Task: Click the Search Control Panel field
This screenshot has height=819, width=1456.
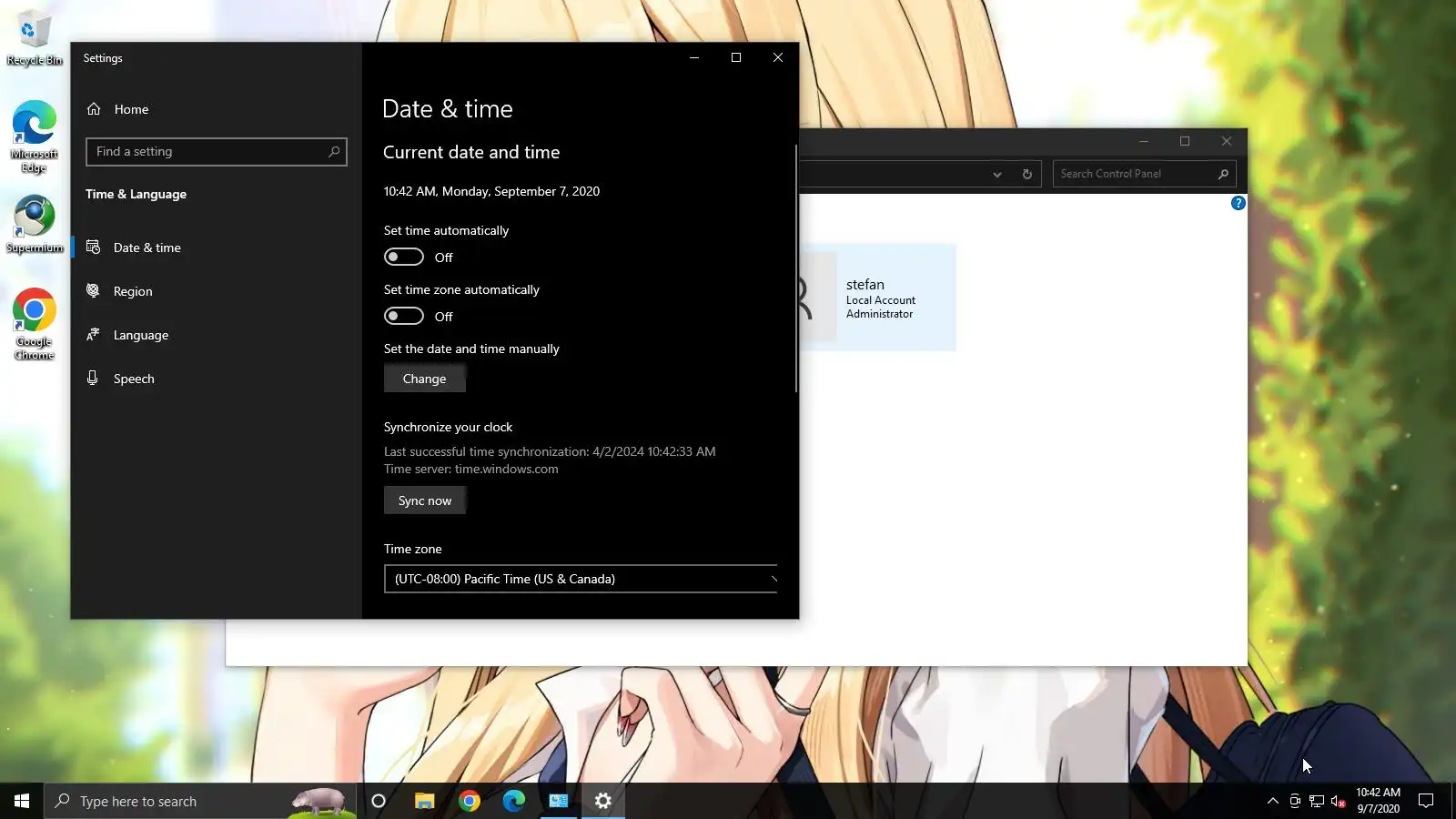Action: tap(1145, 174)
